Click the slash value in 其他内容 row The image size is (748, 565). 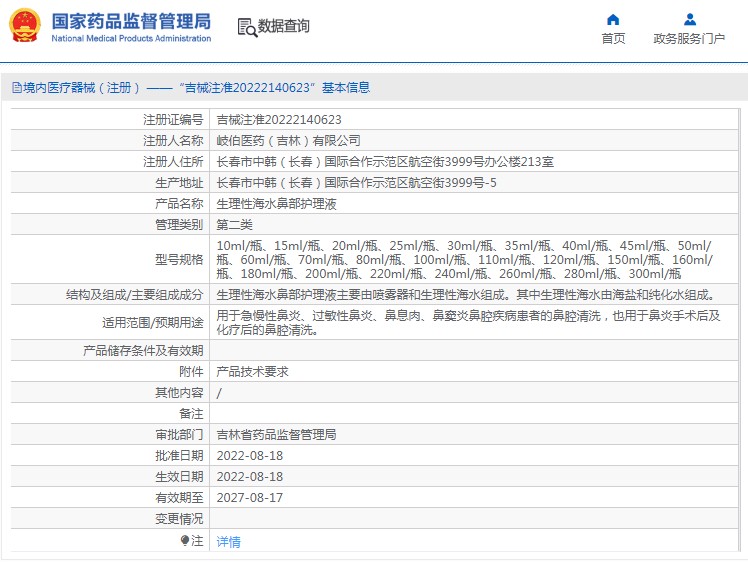click(219, 393)
